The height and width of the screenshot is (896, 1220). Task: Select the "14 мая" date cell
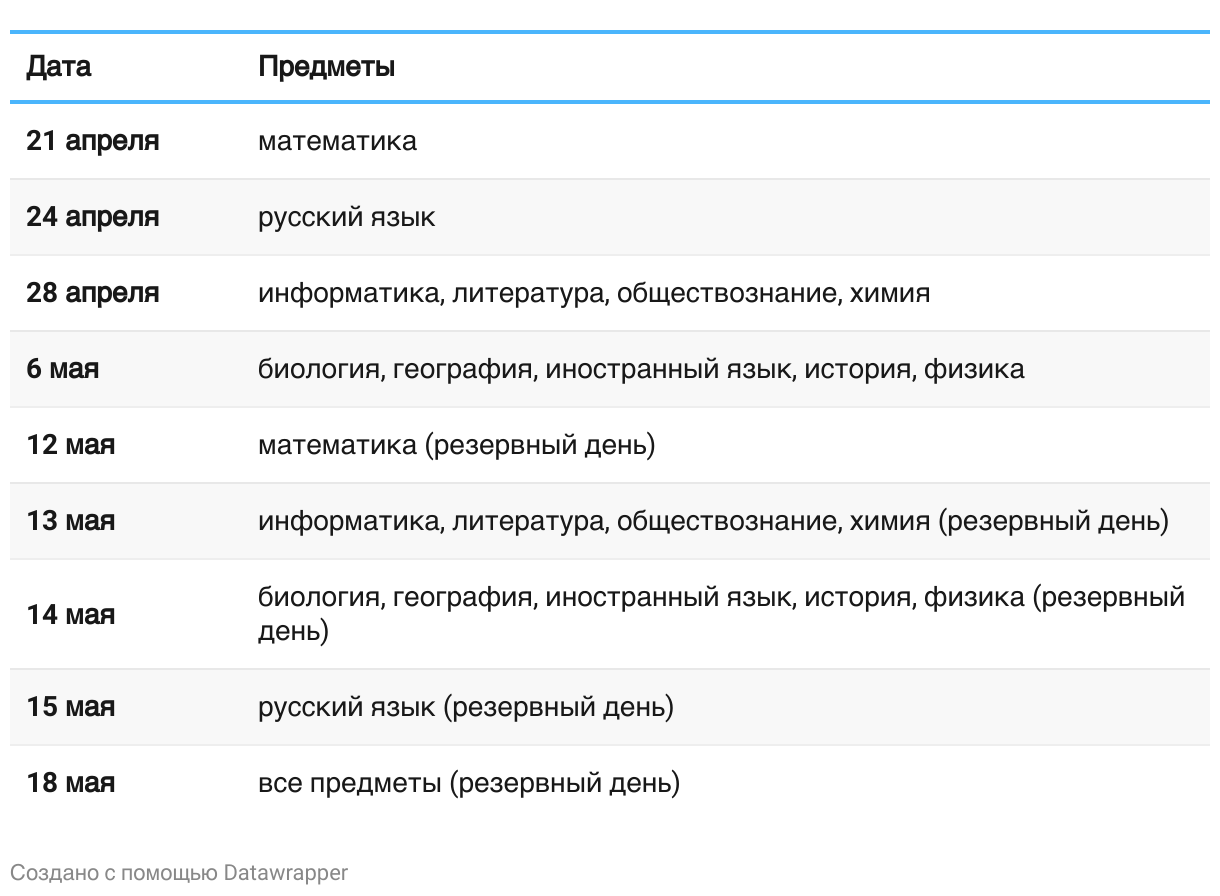coord(70,615)
